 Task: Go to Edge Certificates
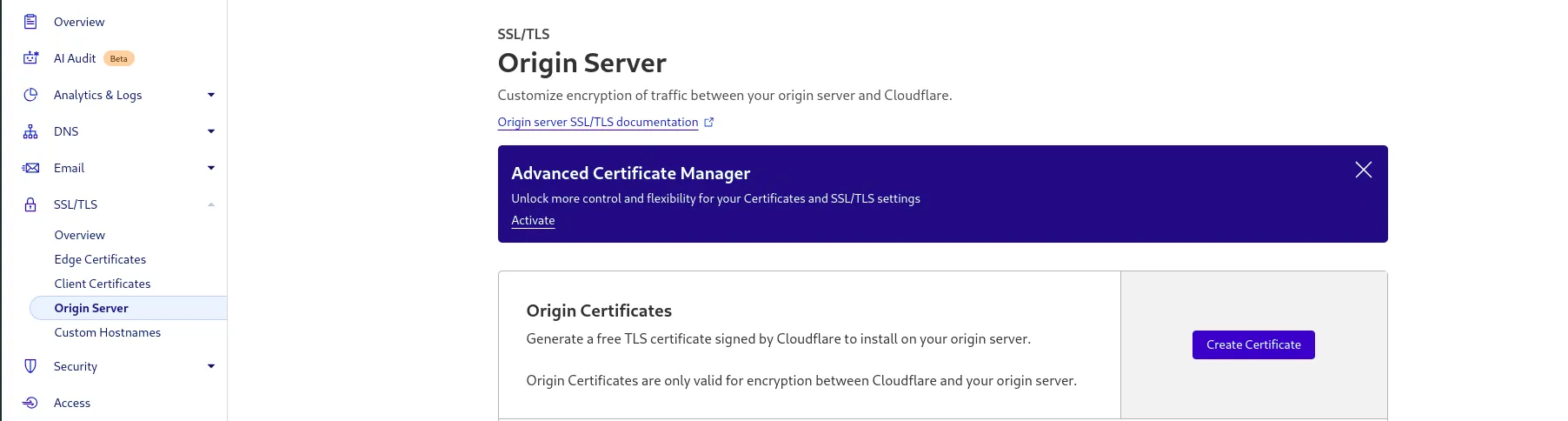[x=100, y=259]
